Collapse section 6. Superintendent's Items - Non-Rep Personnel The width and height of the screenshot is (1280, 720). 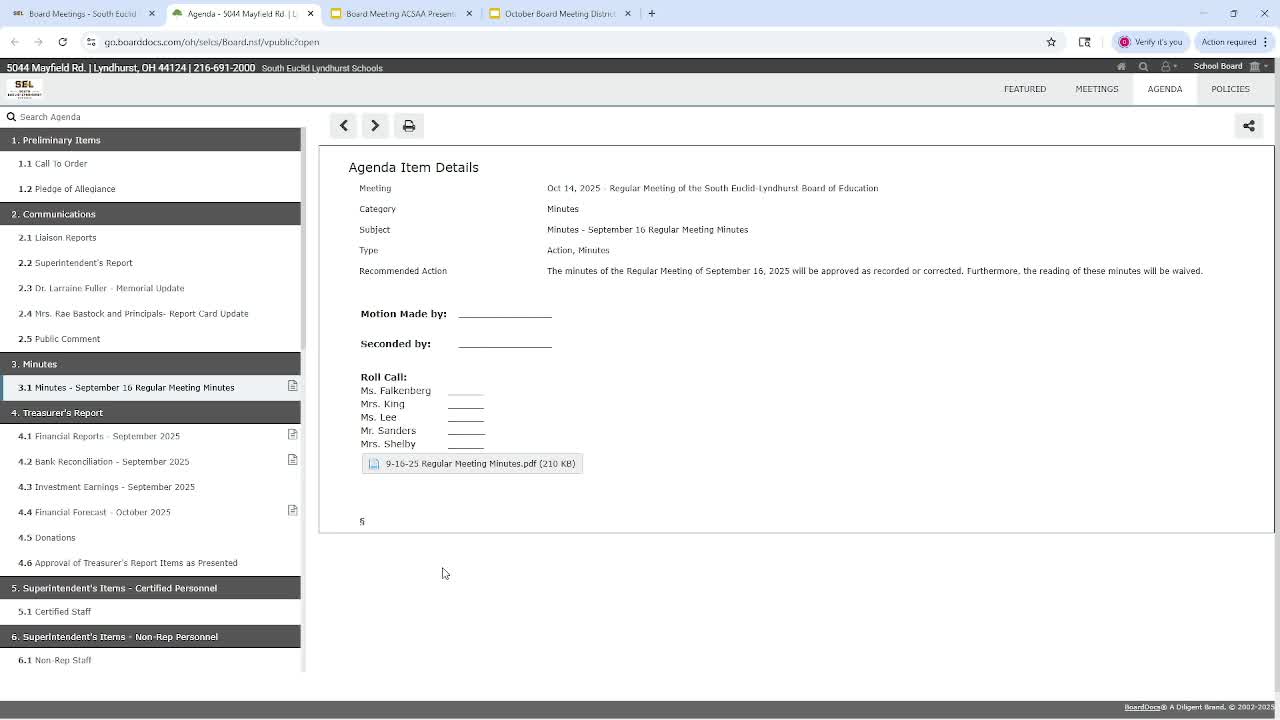pyautogui.click(x=150, y=637)
